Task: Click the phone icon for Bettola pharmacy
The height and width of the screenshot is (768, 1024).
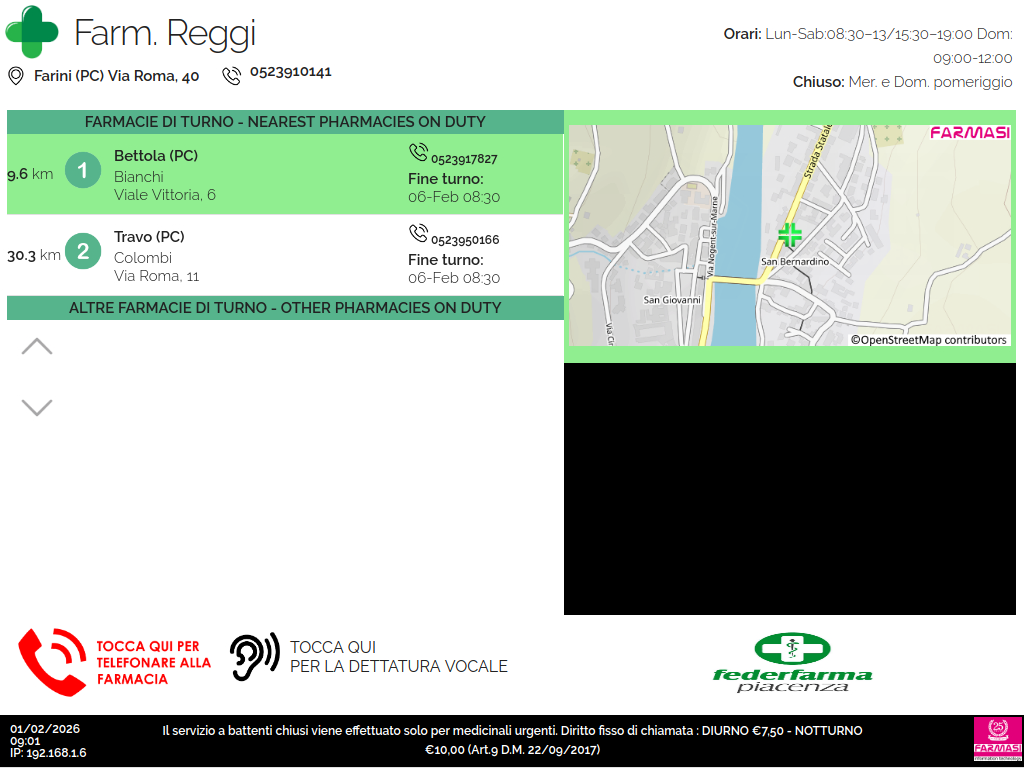Action: [x=418, y=152]
